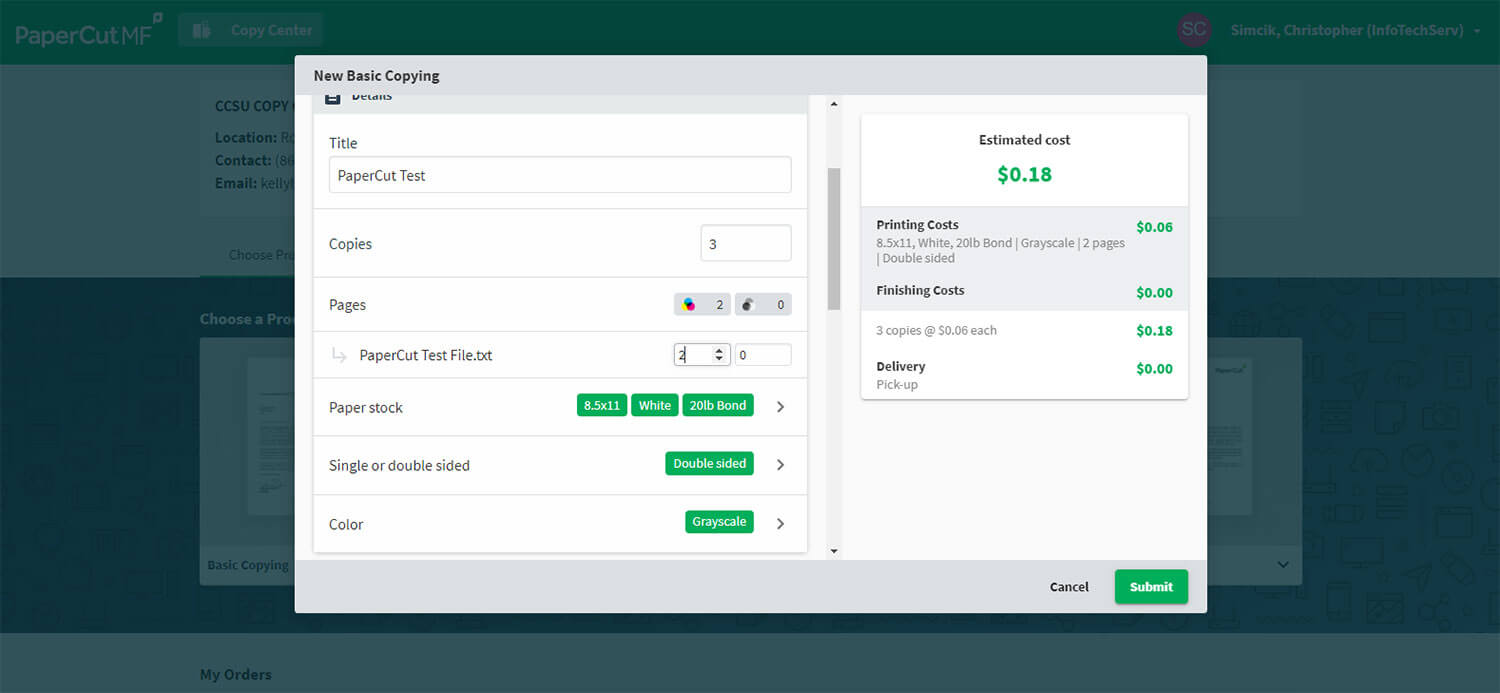The height and width of the screenshot is (693, 1500).
Task: Select the PaperCut Test File.txt entry
Action: [x=426, y=355]
